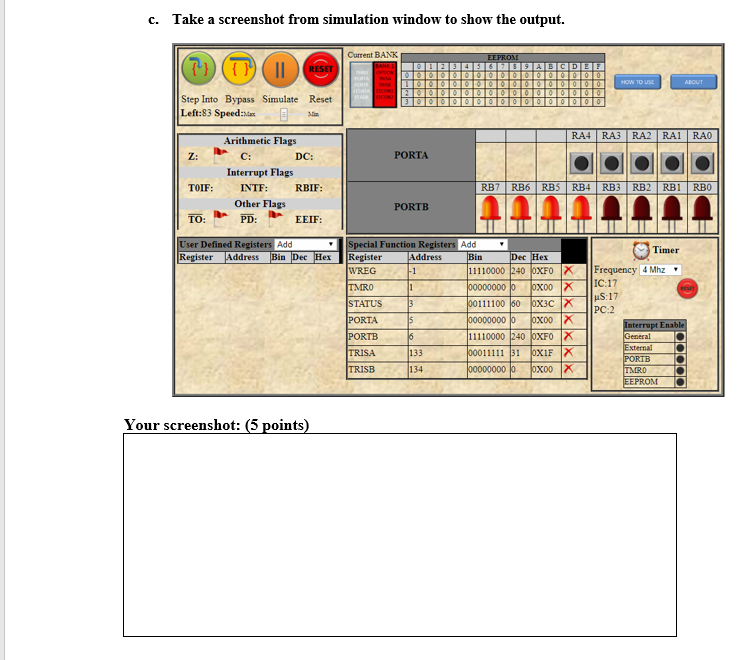Click the WREG binary value 11110000
Screen dimensions: 756x660
(486, 271)
